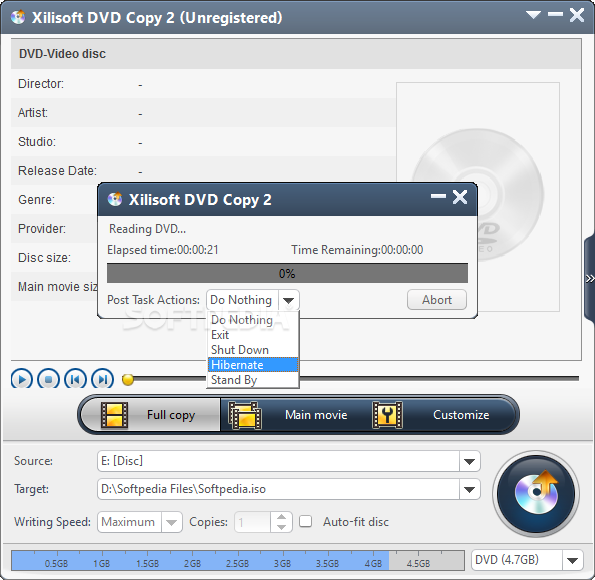Open DVD (4.7GB) disc type dropdown
595x580 pixels.
point(572,560)
